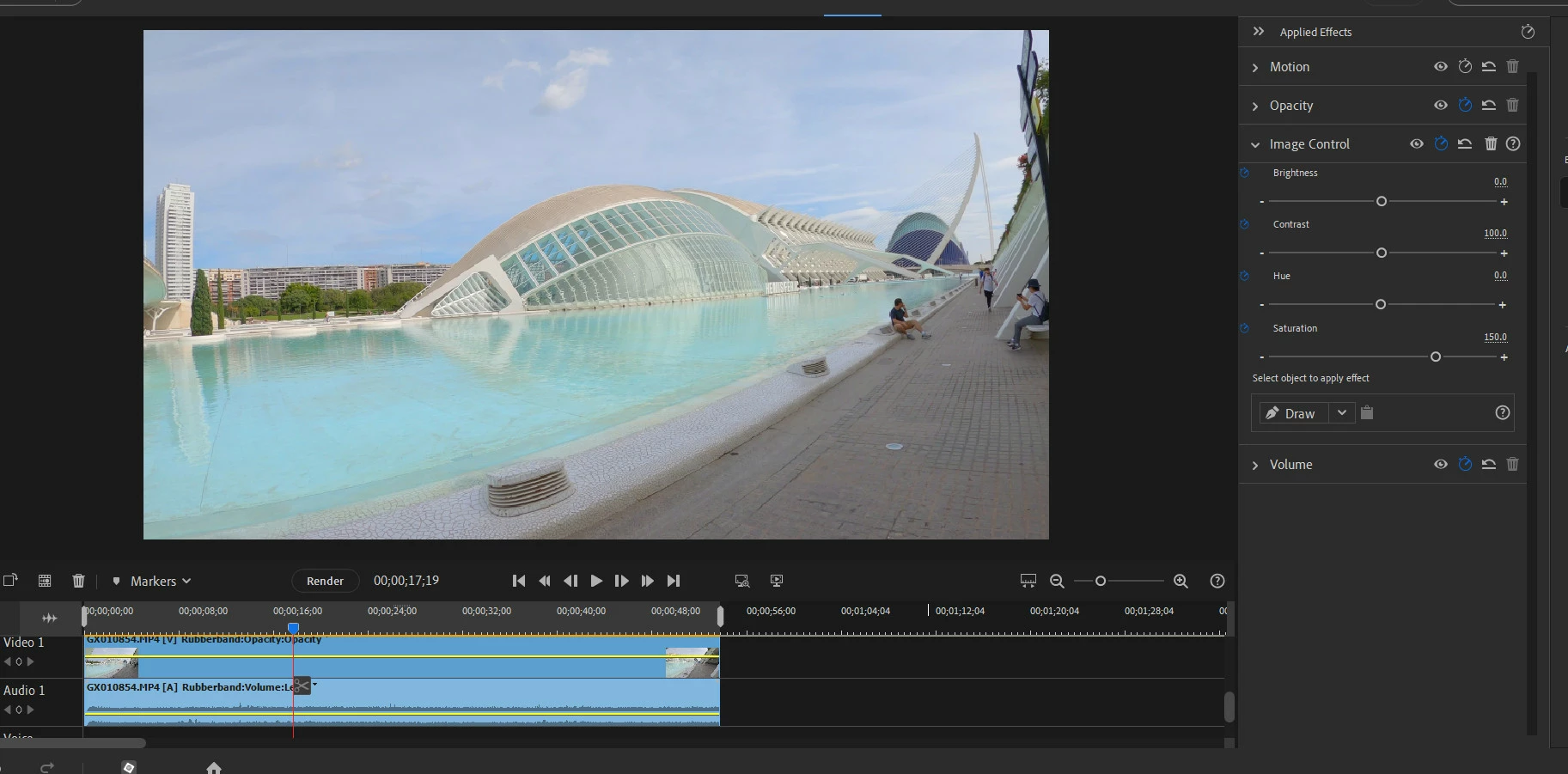This screenshot has width=1568, height=774.
Task: Click the blue playhead marker on the ruler
Action: (293, 628)
